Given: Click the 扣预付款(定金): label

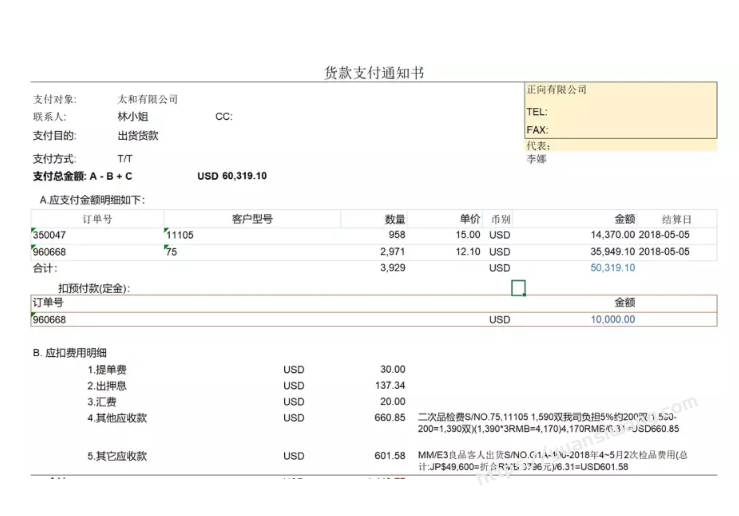Looking at the screenshot, I should pos(94,288).
